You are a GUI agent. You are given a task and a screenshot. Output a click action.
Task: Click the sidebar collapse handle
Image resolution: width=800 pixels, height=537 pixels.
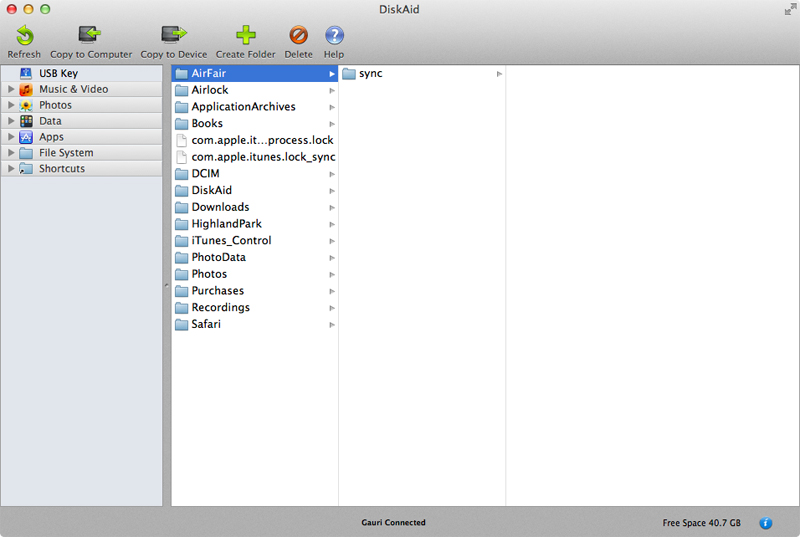166,286
